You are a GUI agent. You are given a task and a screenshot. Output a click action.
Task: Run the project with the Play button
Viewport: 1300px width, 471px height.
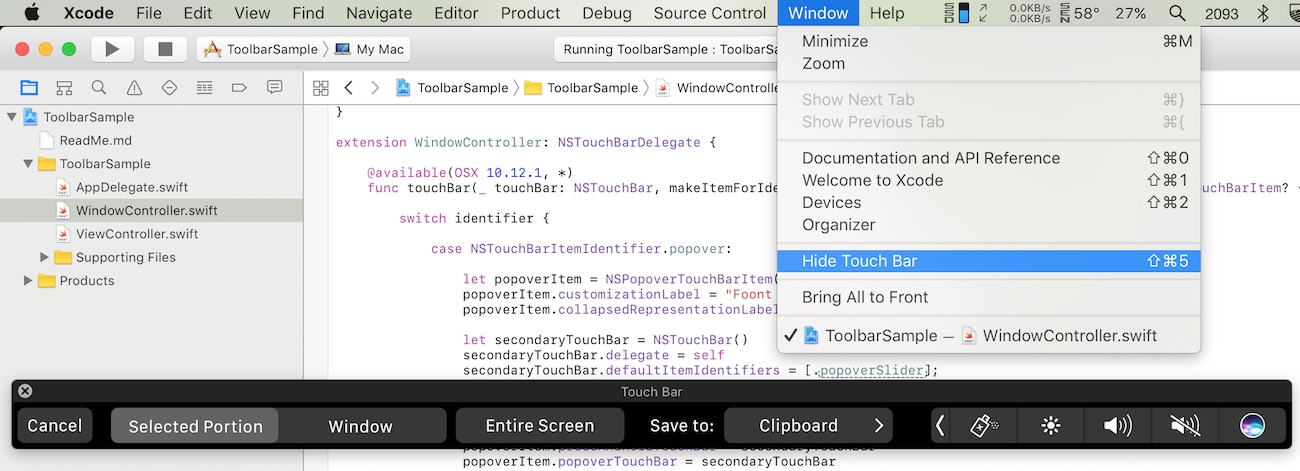tap(112, 49)
